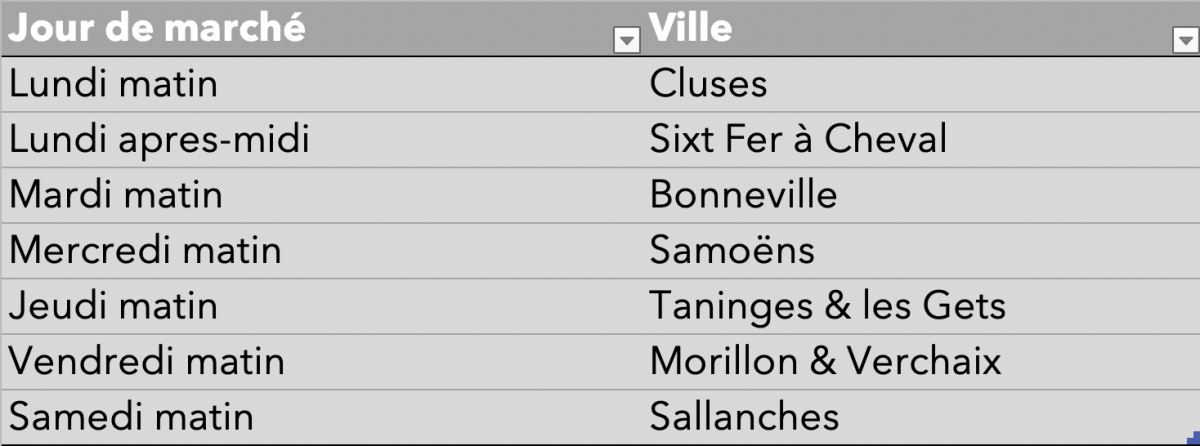
Task: Click the Samedi matin cell
Action: [321, 416]
